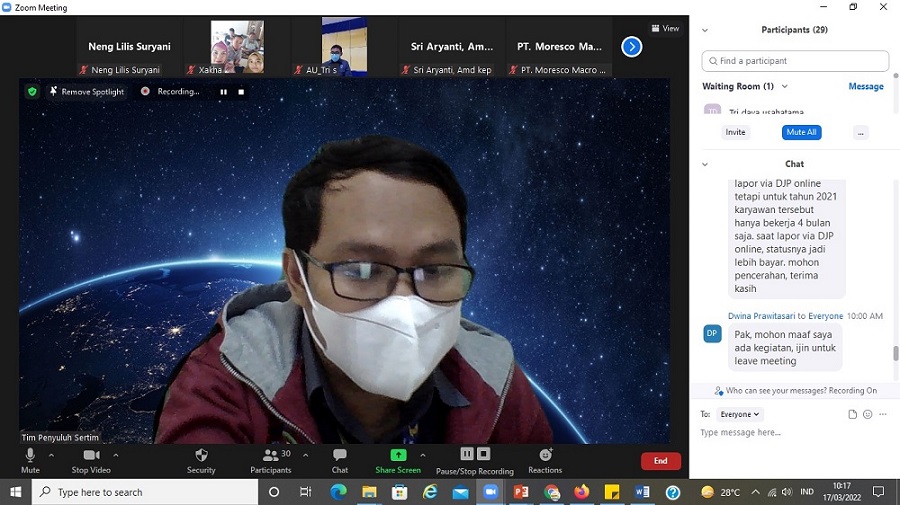
Task: Collapse the Waiting Room section
Action: 785,87
